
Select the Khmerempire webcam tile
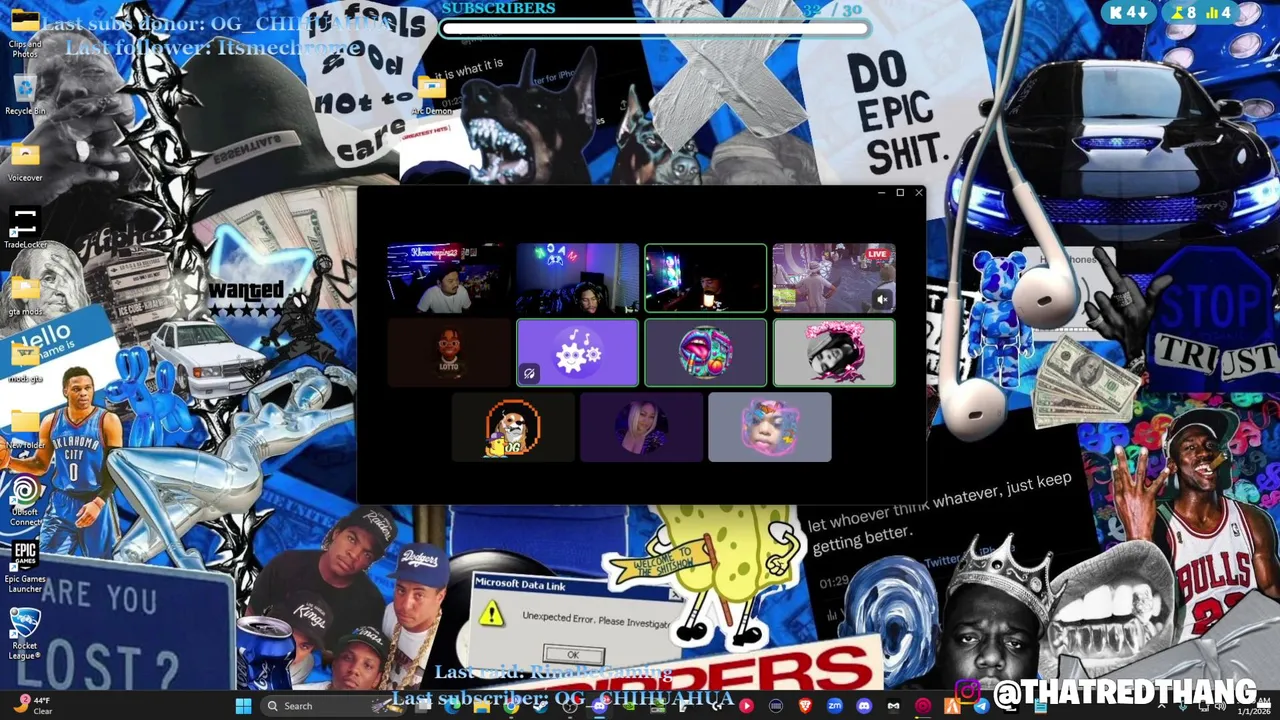point(448,278)
